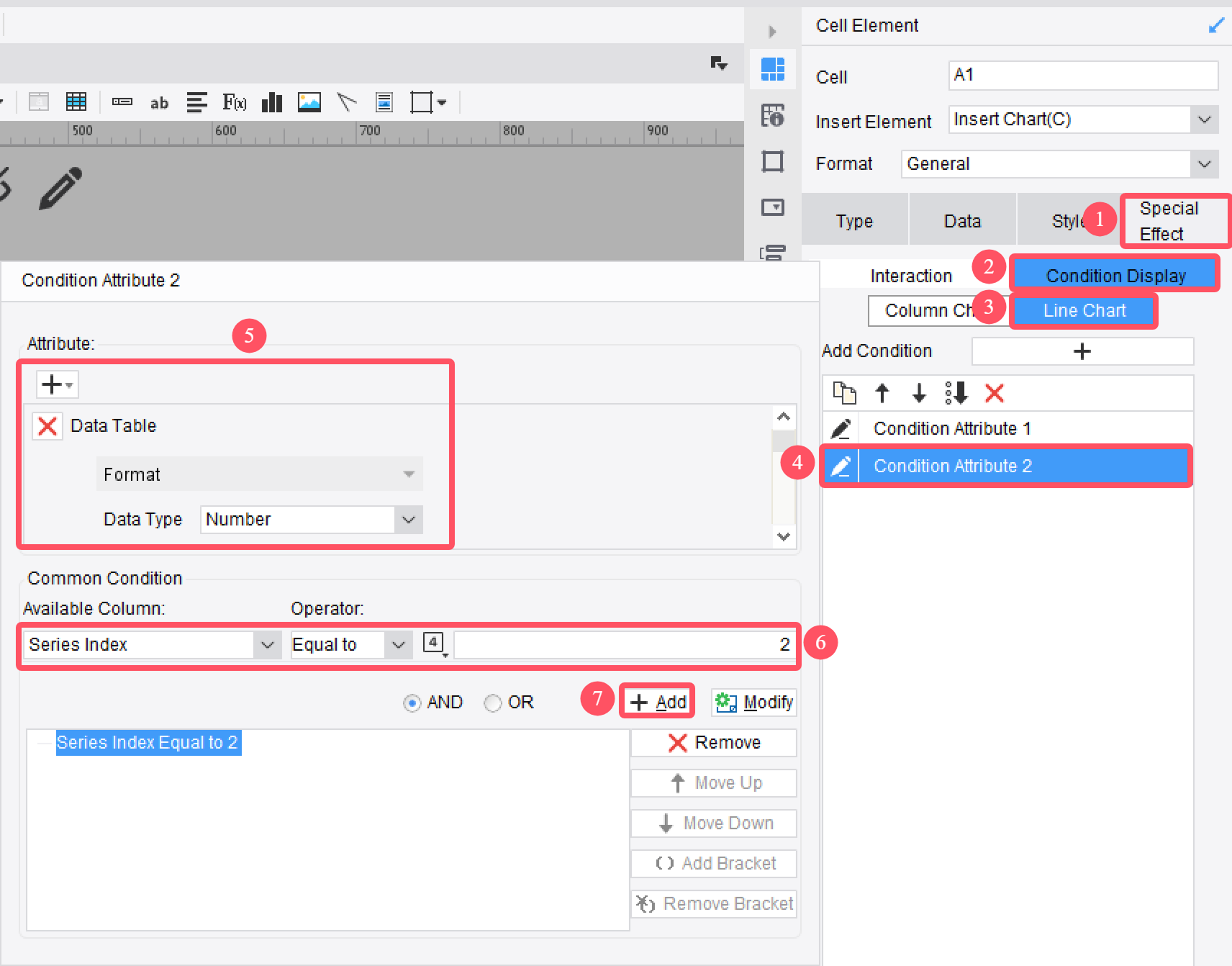Click the insert table grid toolbar icon

click(x=76, y=102)
